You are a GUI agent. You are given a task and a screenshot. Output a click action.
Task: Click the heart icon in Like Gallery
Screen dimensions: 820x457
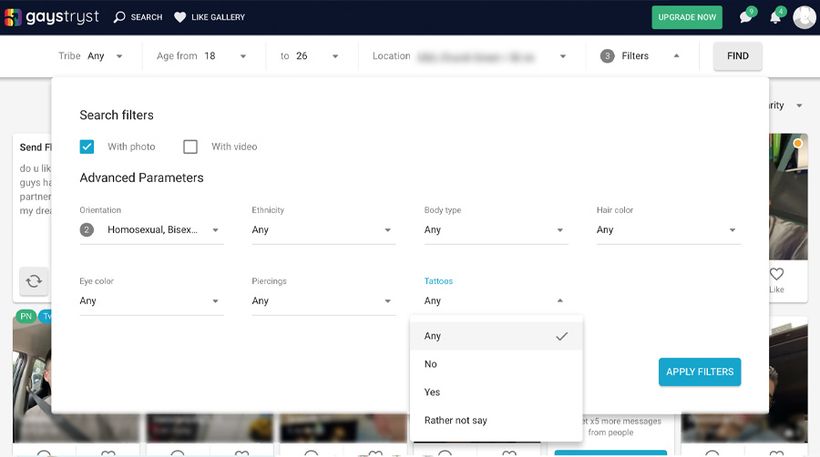coord(180,17)
